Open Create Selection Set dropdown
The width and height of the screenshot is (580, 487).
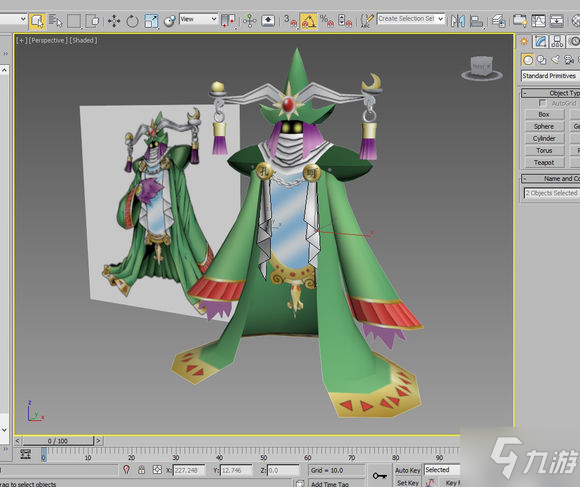(411, 19)
